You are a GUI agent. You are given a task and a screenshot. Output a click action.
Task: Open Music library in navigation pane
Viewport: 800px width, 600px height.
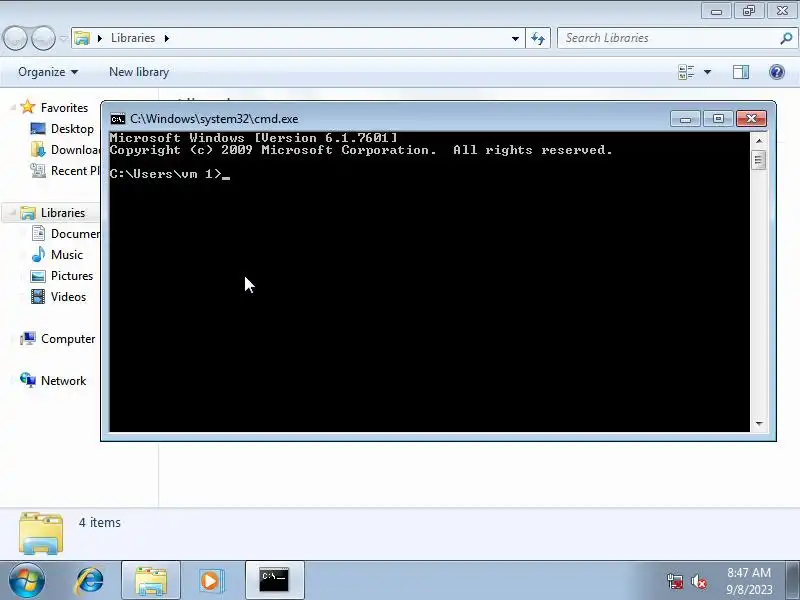point(67,255)
